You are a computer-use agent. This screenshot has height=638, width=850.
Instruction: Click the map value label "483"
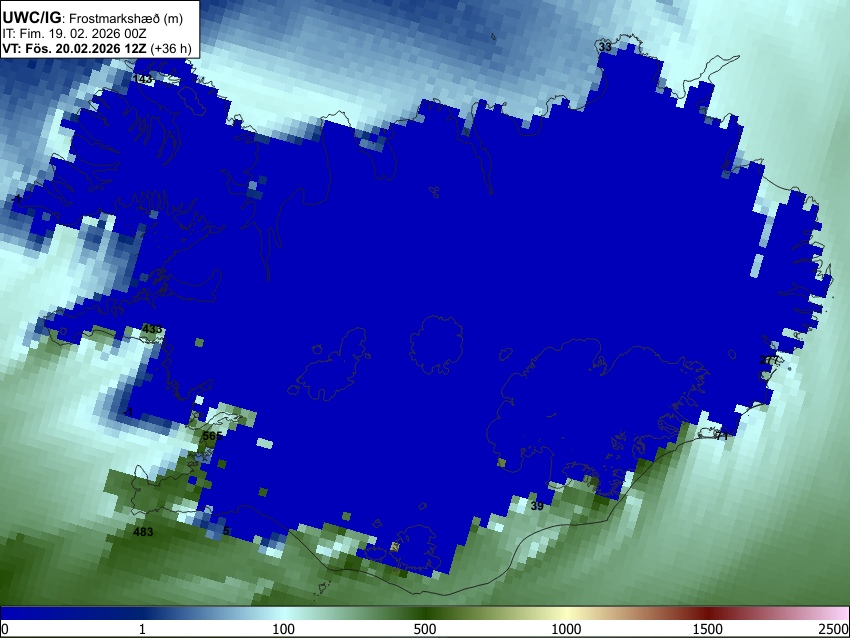point(143,532)
